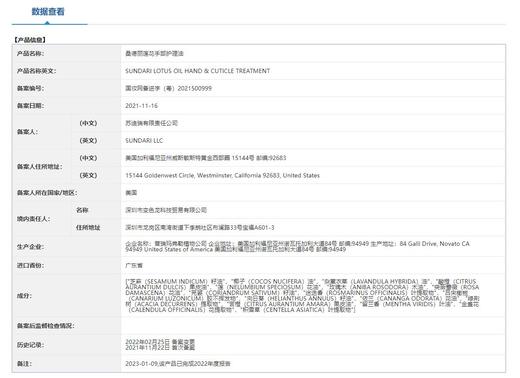Image resolution: width=520 pixels, height=378 pixels.
Task: Click the 备案日期 label
Action: click(x=30, y=106)
